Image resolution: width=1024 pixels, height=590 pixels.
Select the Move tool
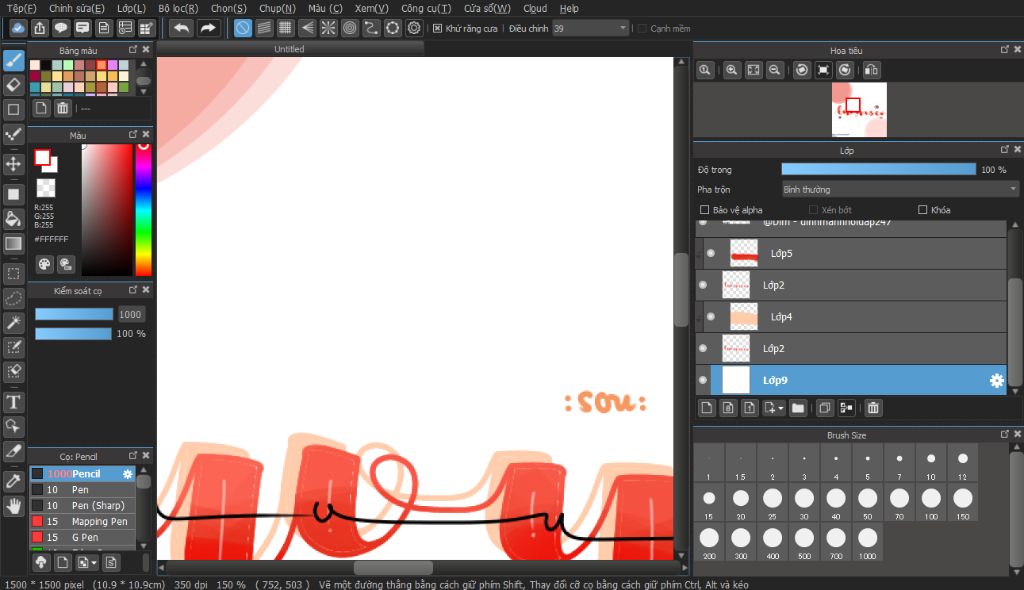14,163
